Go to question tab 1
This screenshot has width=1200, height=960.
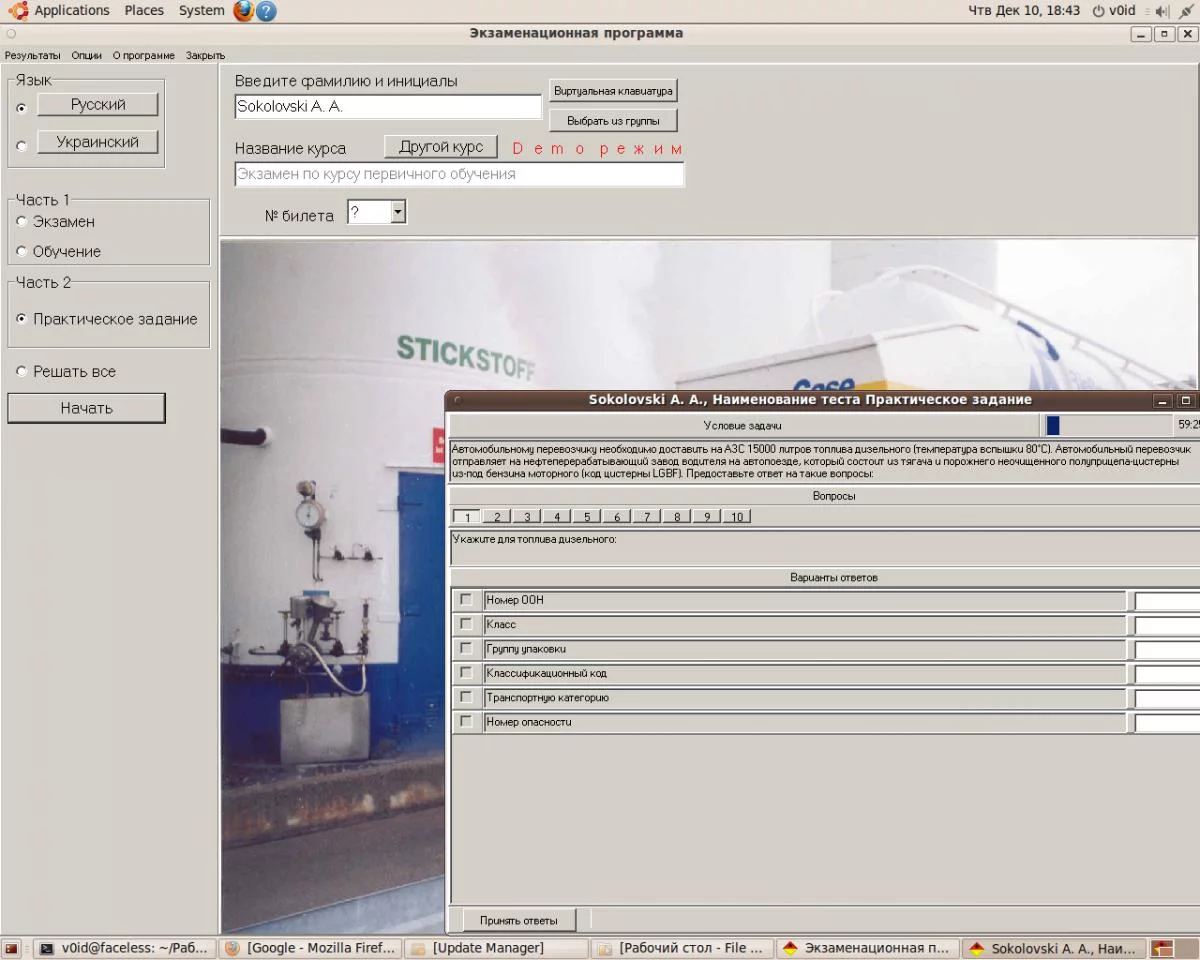466,517
